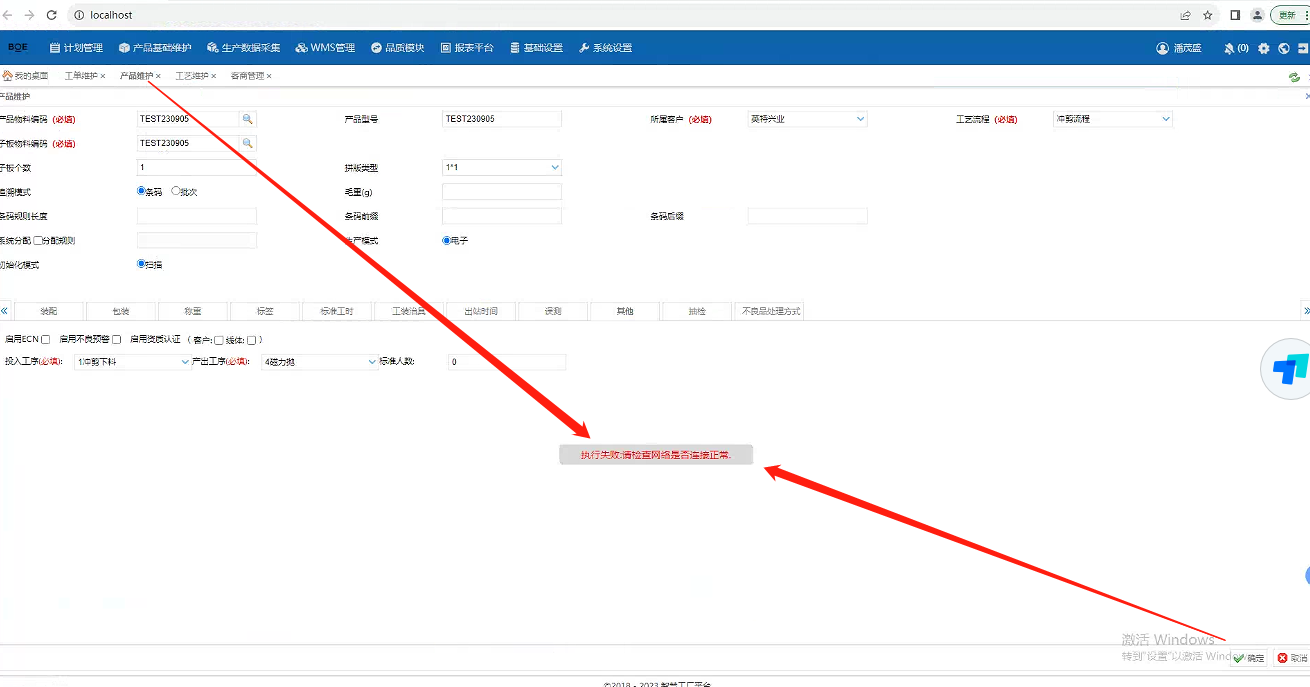Click the 我的桌面 home icon tab

(25, 76)
